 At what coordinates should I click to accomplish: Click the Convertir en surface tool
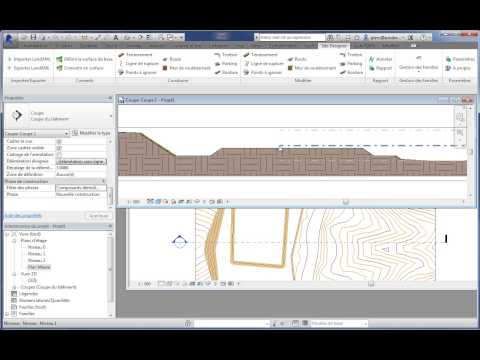[x=80, y=68]
